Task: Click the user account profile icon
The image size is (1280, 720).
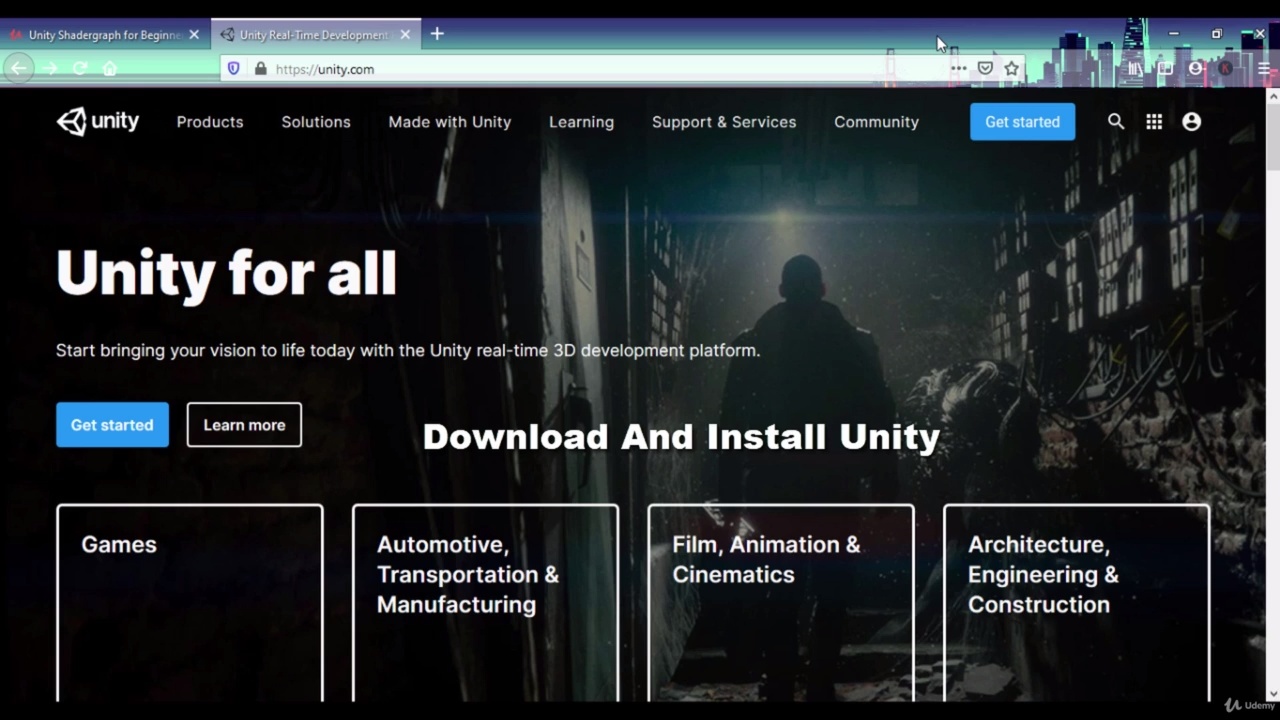Action: 1191,122
